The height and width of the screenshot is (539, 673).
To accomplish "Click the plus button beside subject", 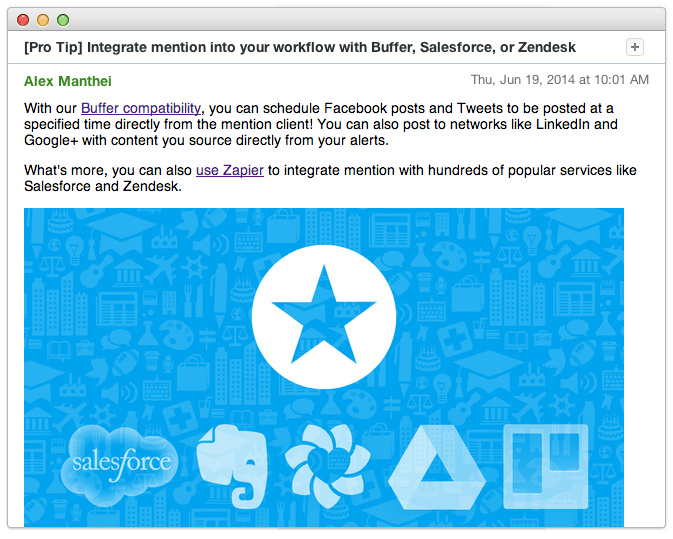I will tap(635, 47).
